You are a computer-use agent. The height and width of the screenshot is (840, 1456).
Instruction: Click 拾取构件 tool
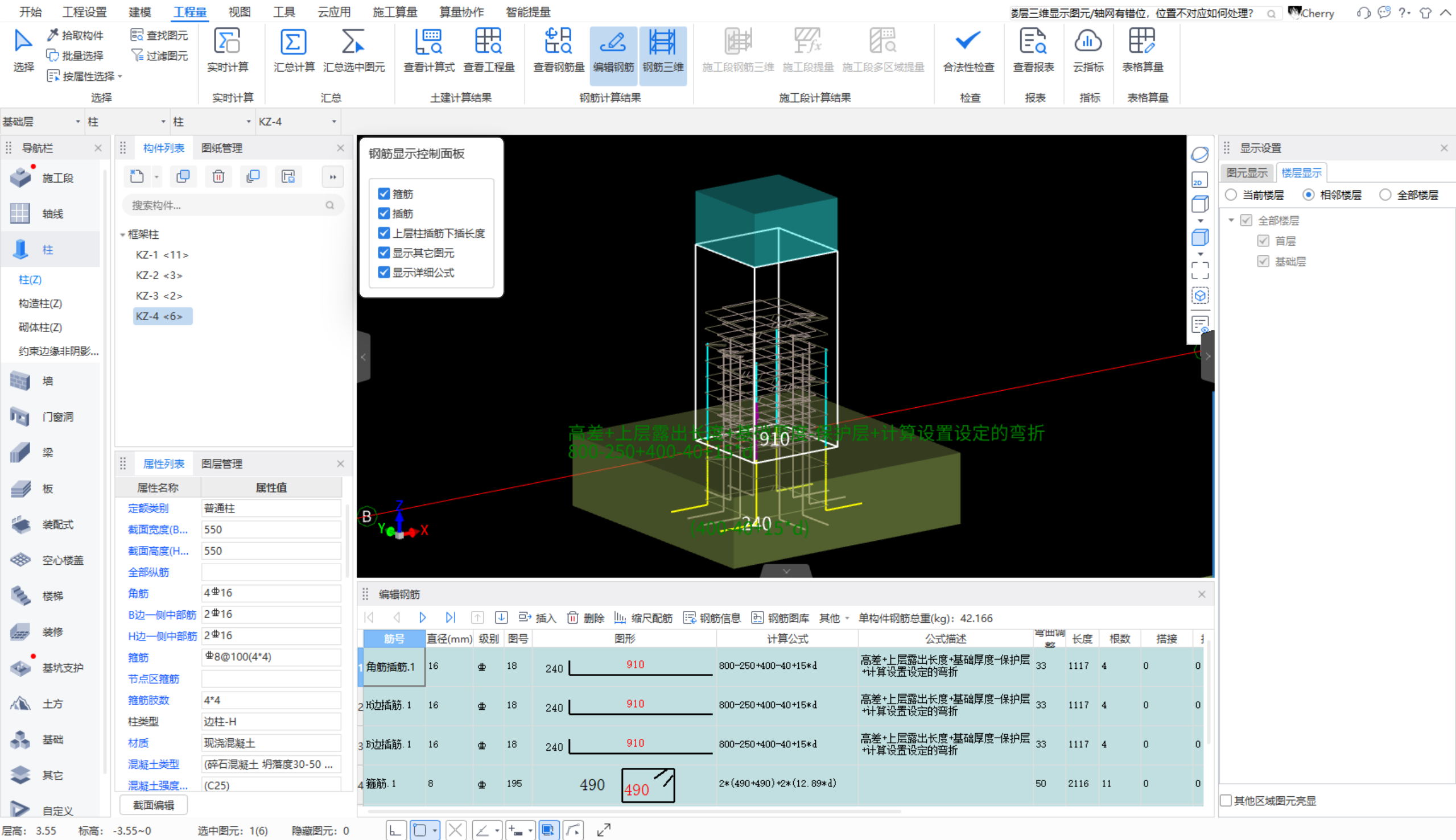click(75, 35)
